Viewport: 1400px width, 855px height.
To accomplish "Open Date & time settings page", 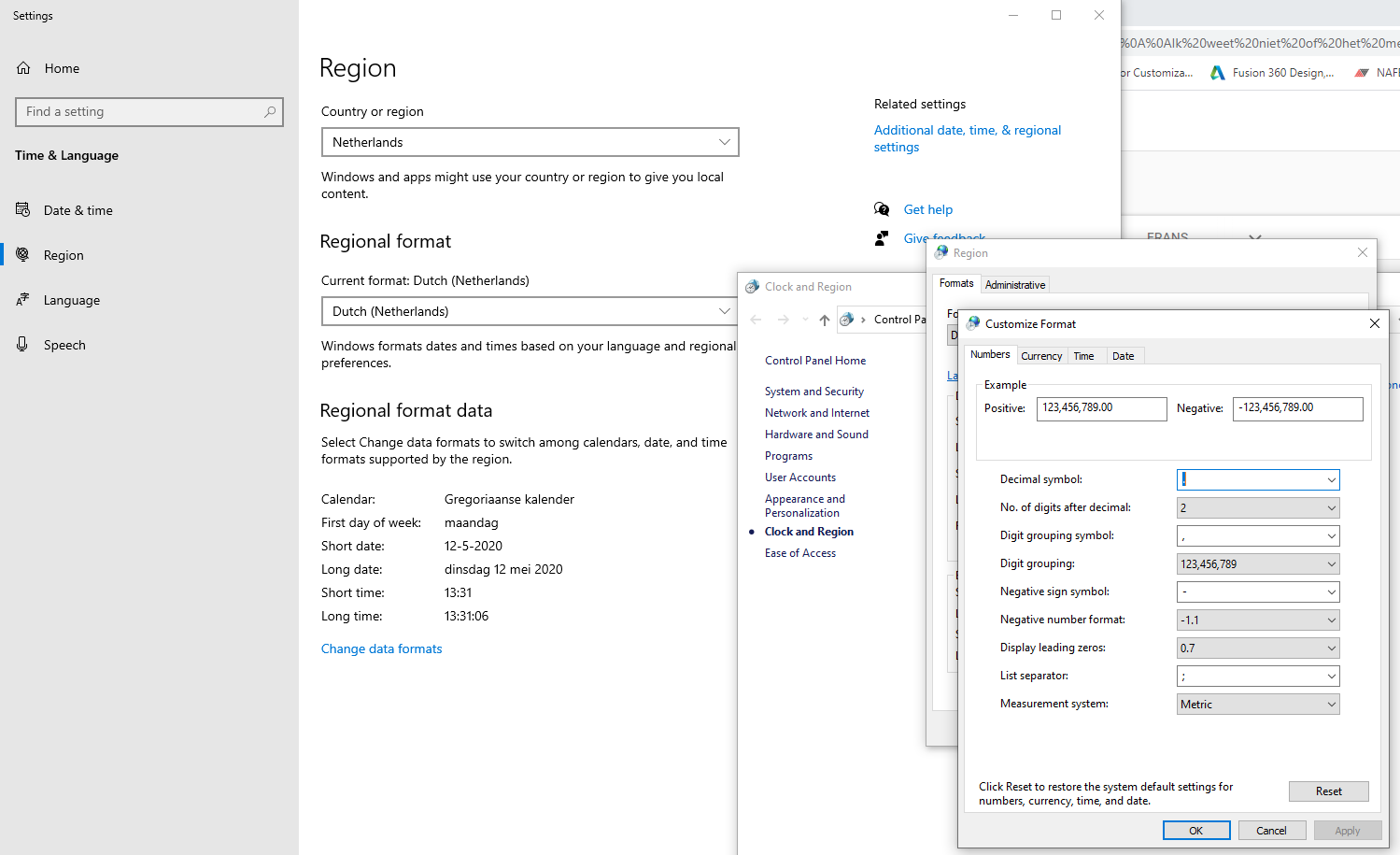I will (78, 210).
